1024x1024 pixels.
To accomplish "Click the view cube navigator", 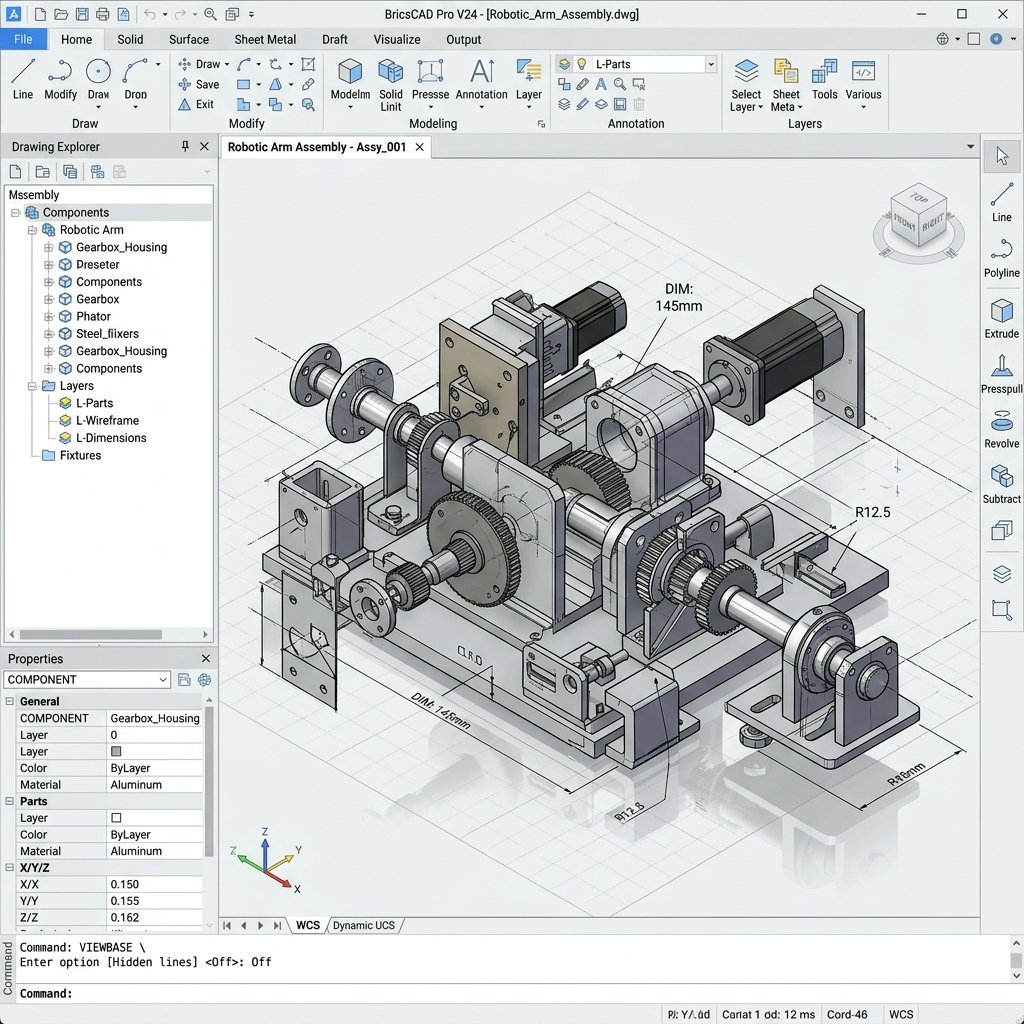I will [919, 222].
